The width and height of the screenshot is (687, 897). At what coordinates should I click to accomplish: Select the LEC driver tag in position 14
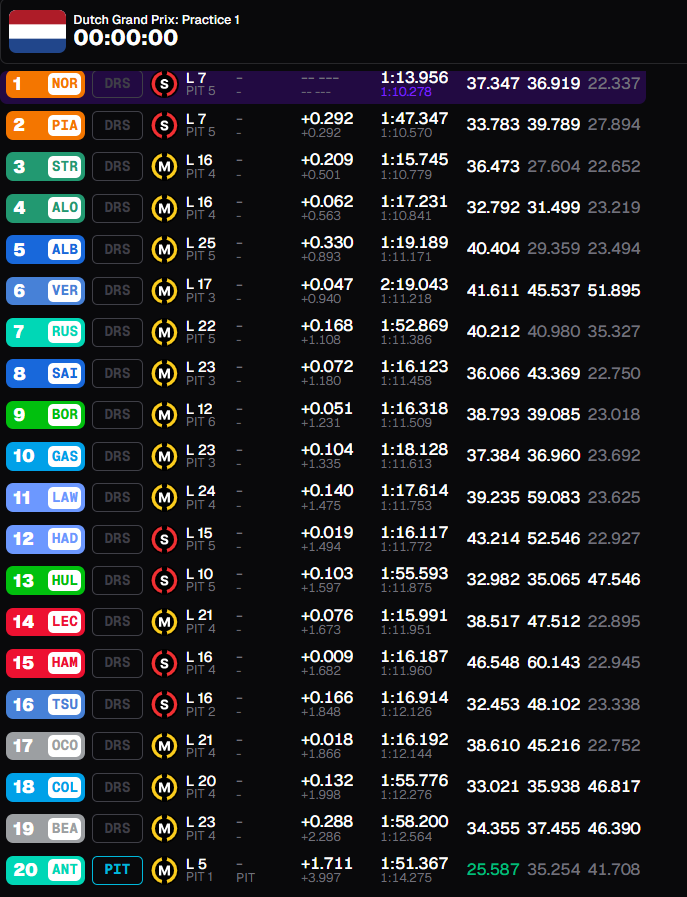(45, 621)
